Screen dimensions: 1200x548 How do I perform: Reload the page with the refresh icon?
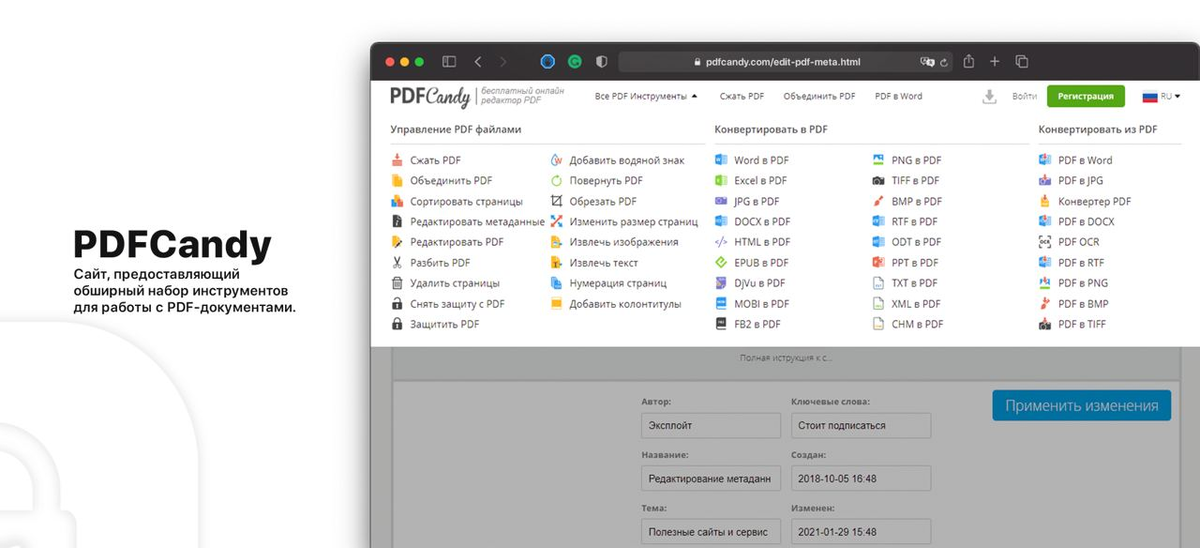pos(945,62)
